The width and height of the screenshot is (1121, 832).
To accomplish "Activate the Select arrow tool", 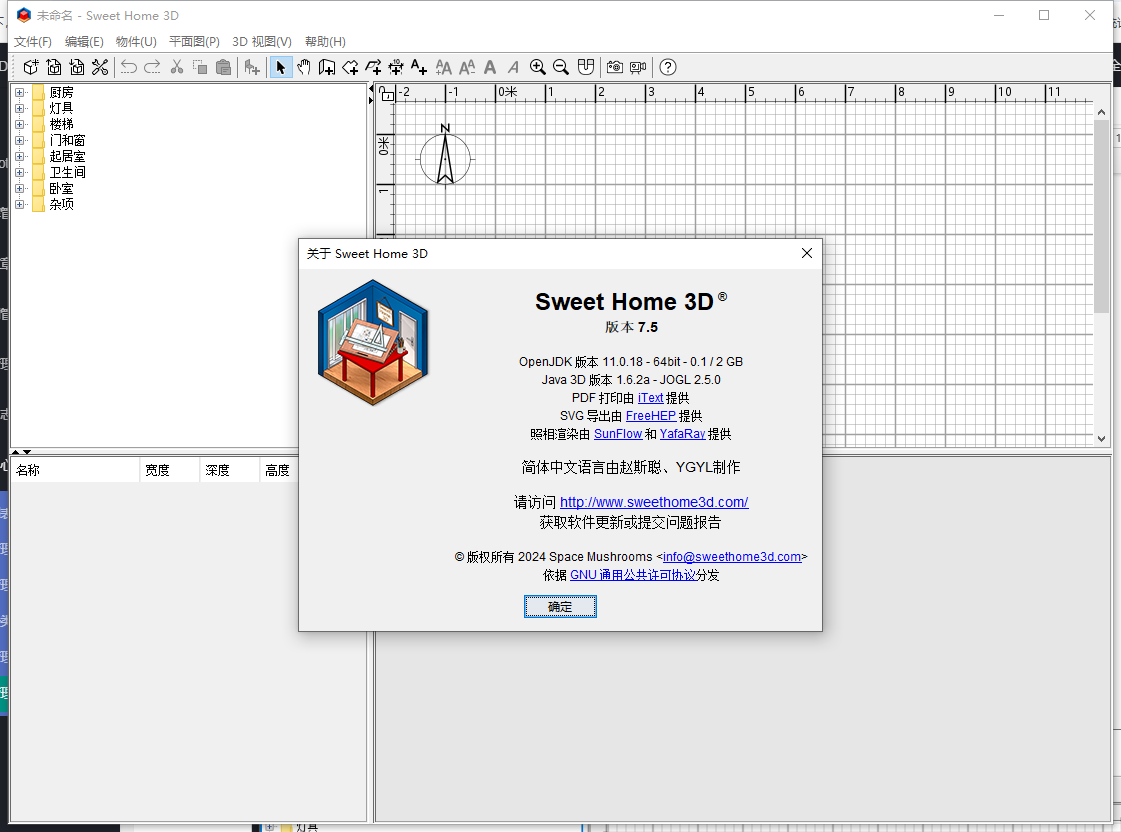I will (x=281, y=67).
